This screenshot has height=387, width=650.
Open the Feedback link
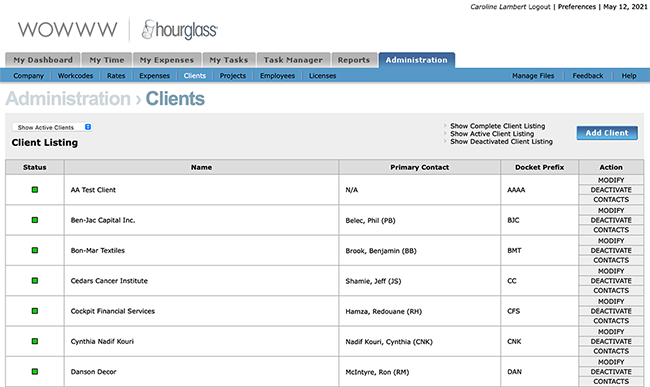click(588, 76)
